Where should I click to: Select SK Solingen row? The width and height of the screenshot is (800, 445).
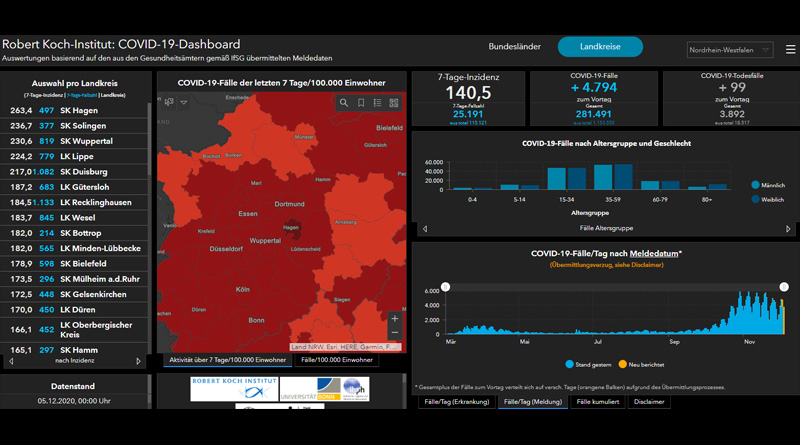74,126
